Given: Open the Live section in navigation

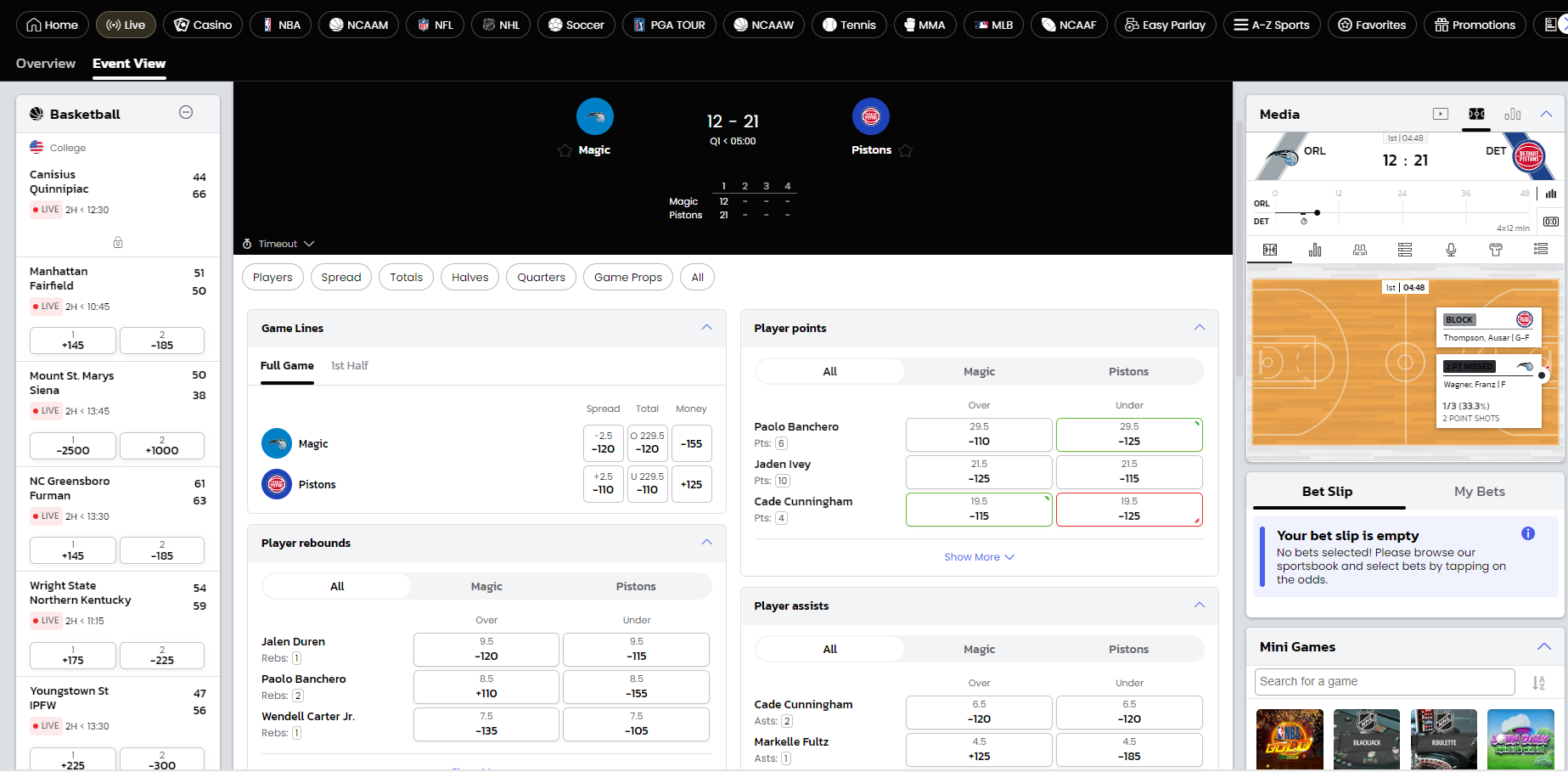Looking at the screenshot, I should point(126,25).
